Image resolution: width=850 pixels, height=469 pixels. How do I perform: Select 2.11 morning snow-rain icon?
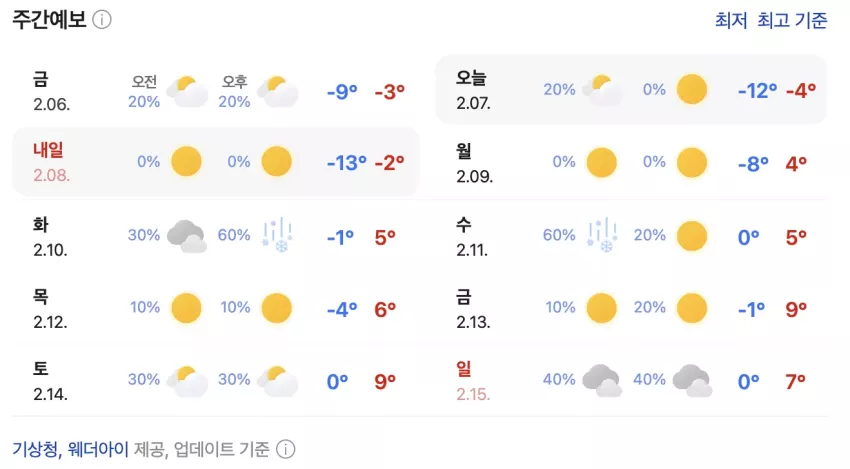602,235
